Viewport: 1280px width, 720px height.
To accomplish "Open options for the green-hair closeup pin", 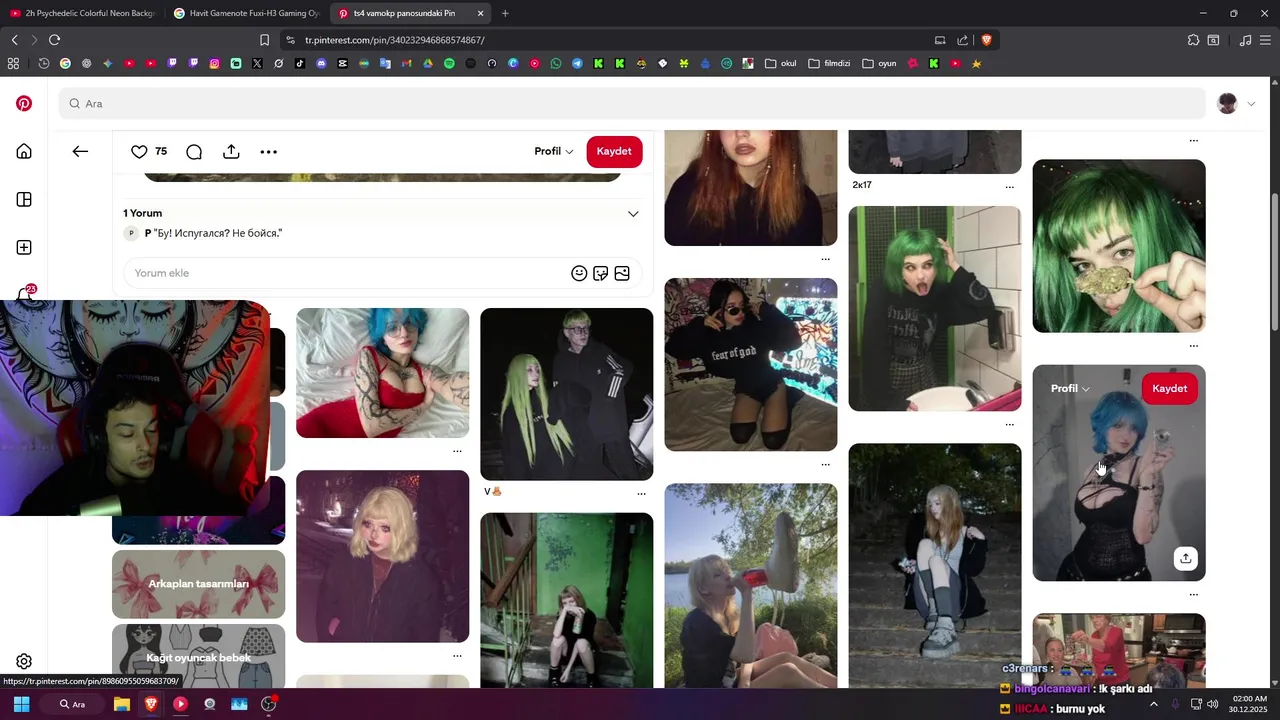I will (1193, 346).
